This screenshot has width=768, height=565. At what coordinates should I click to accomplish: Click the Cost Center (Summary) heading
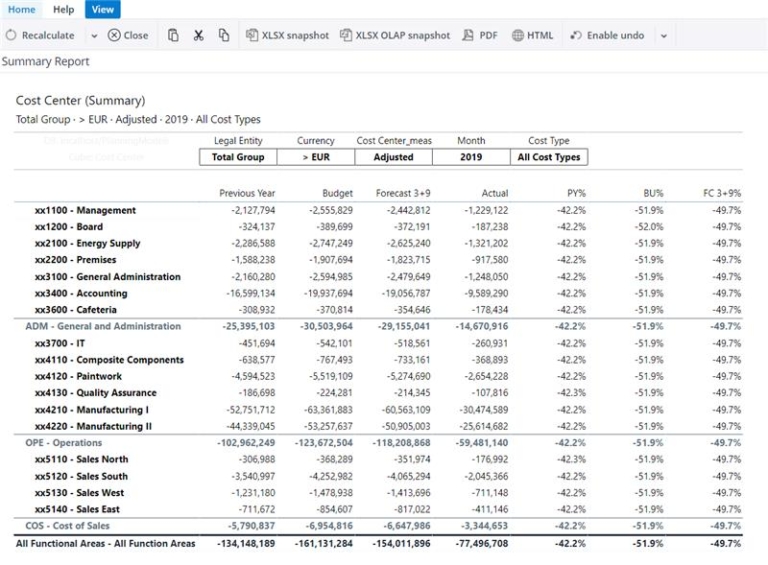point(80,100)
